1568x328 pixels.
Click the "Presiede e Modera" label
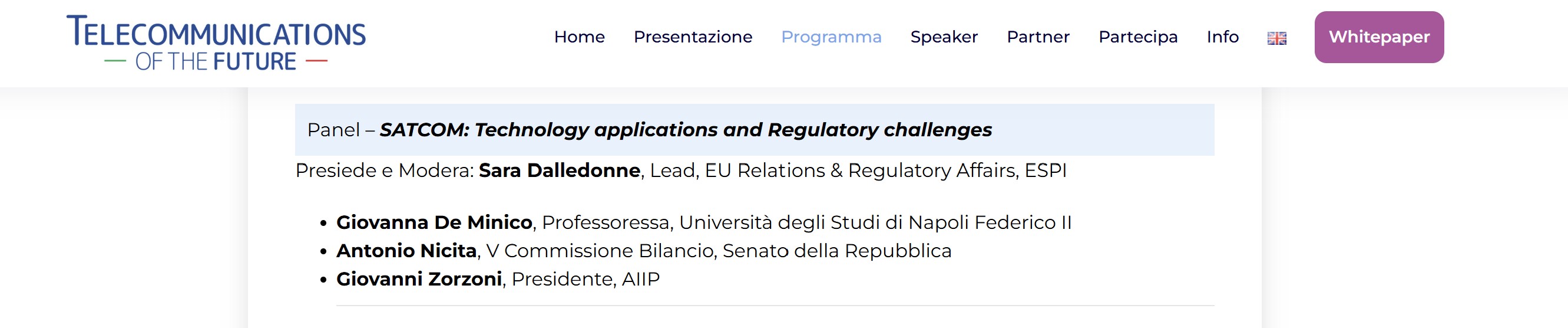(384, 170)
